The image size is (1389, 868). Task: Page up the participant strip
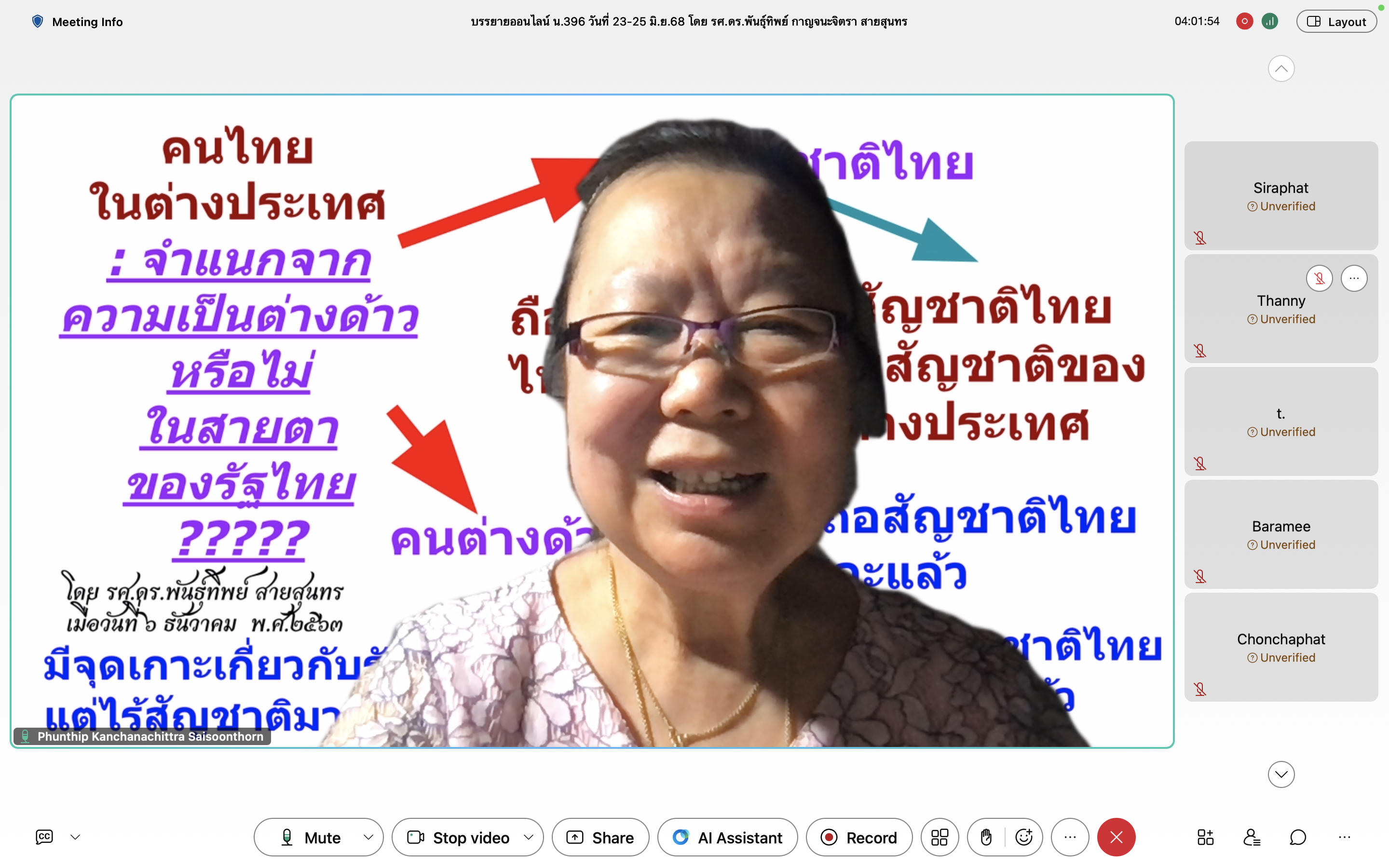[1281, 69]
